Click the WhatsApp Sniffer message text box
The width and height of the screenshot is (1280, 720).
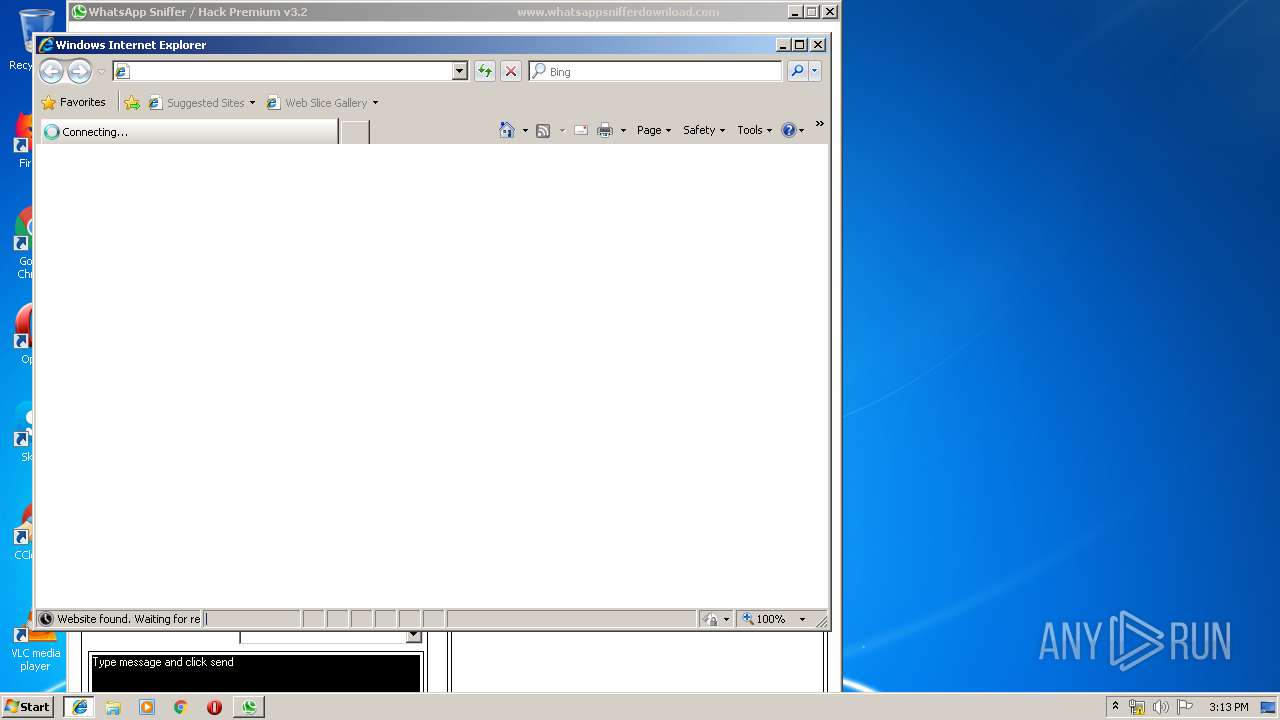coord(256,672)
